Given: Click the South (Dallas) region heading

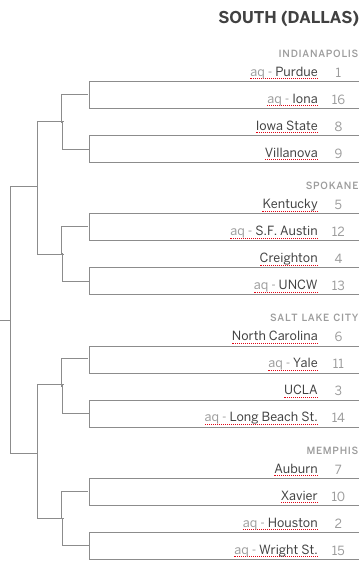Looking at the screenshot, I should tap(288, 17).
